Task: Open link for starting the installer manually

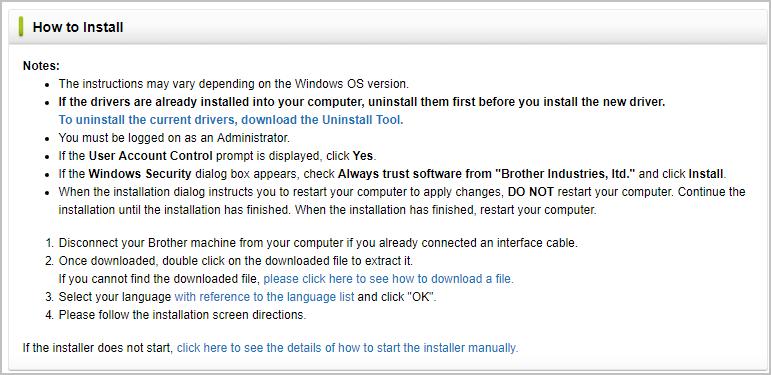Action: (347, 348)
